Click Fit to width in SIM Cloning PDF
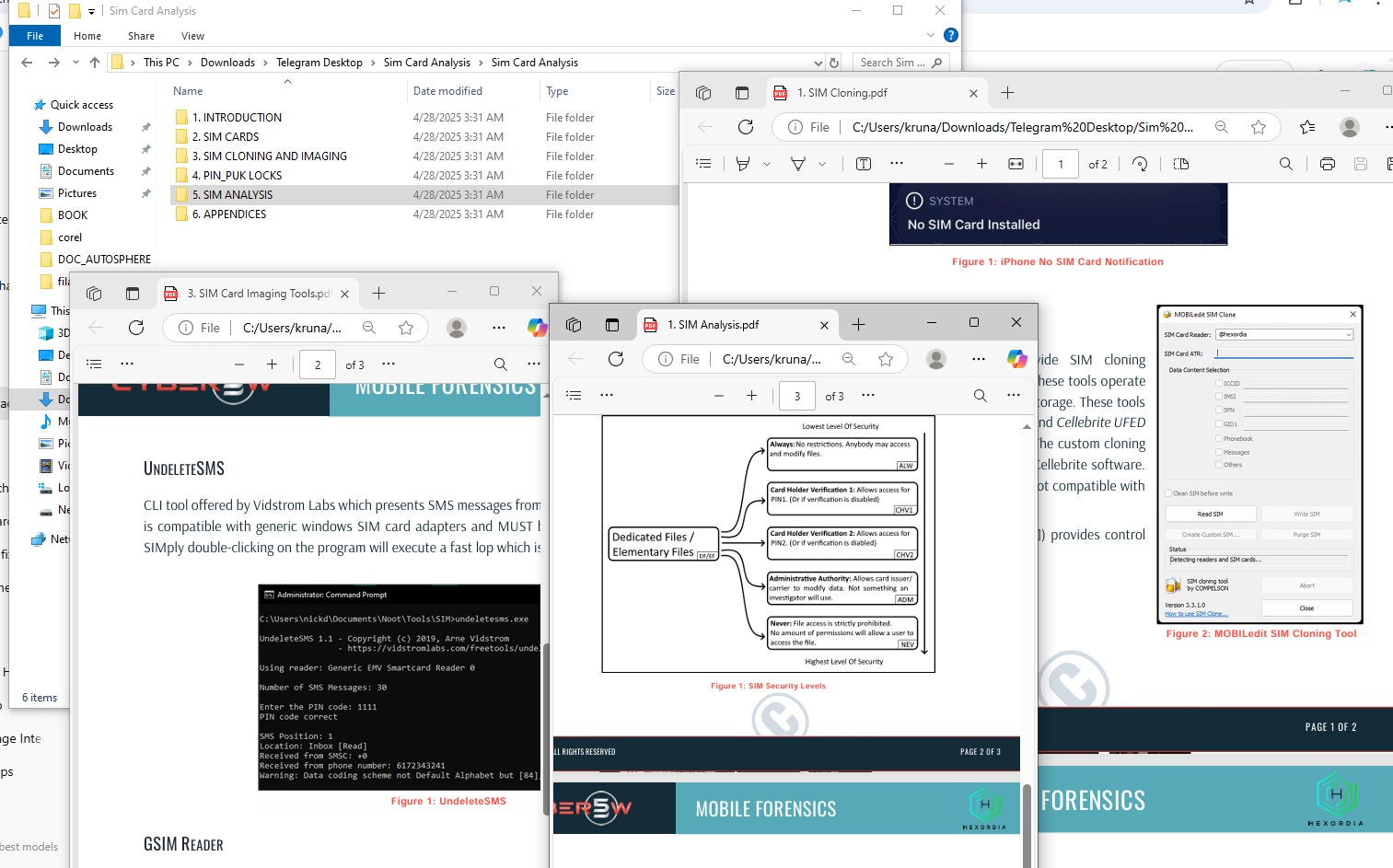Image resolution: width=1393 pixels, height=868 pixels. (1016, 164)
